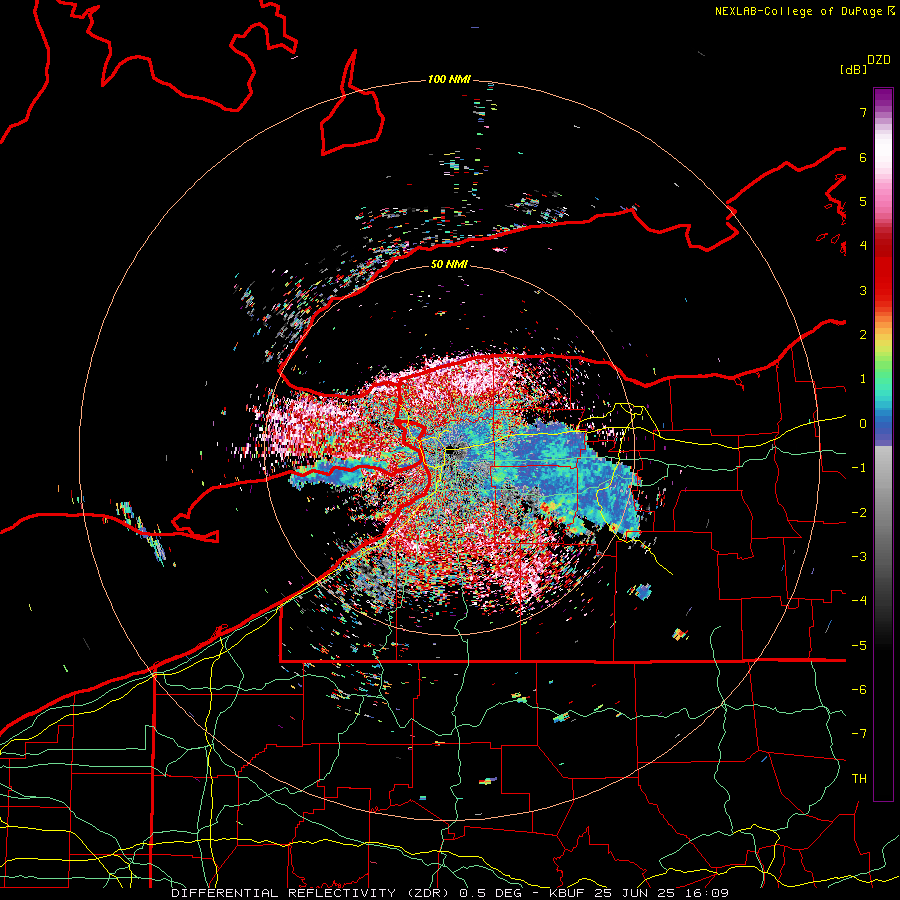Viewport: 900px width, 900px height.
Task: Click the -7 value on the ZDR scale
Action: coord(859,734)
